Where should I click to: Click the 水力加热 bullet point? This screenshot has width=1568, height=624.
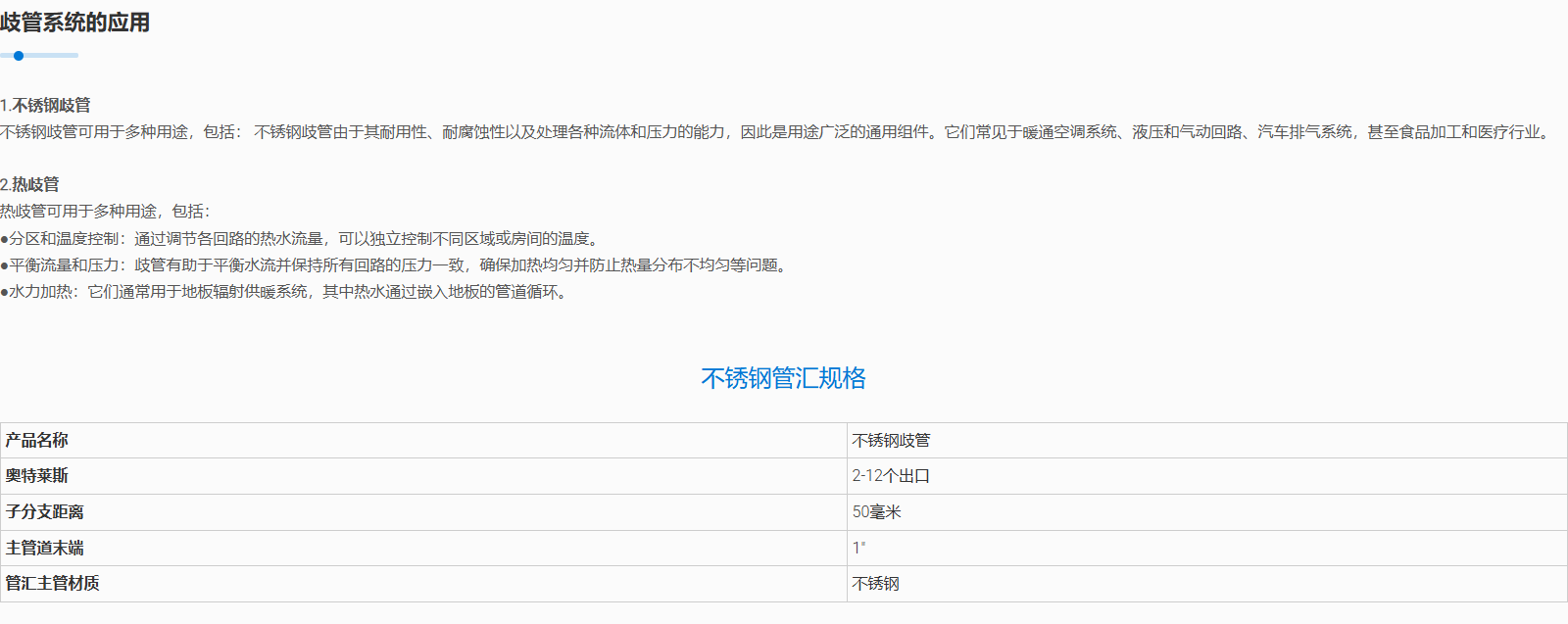(285, 292)
